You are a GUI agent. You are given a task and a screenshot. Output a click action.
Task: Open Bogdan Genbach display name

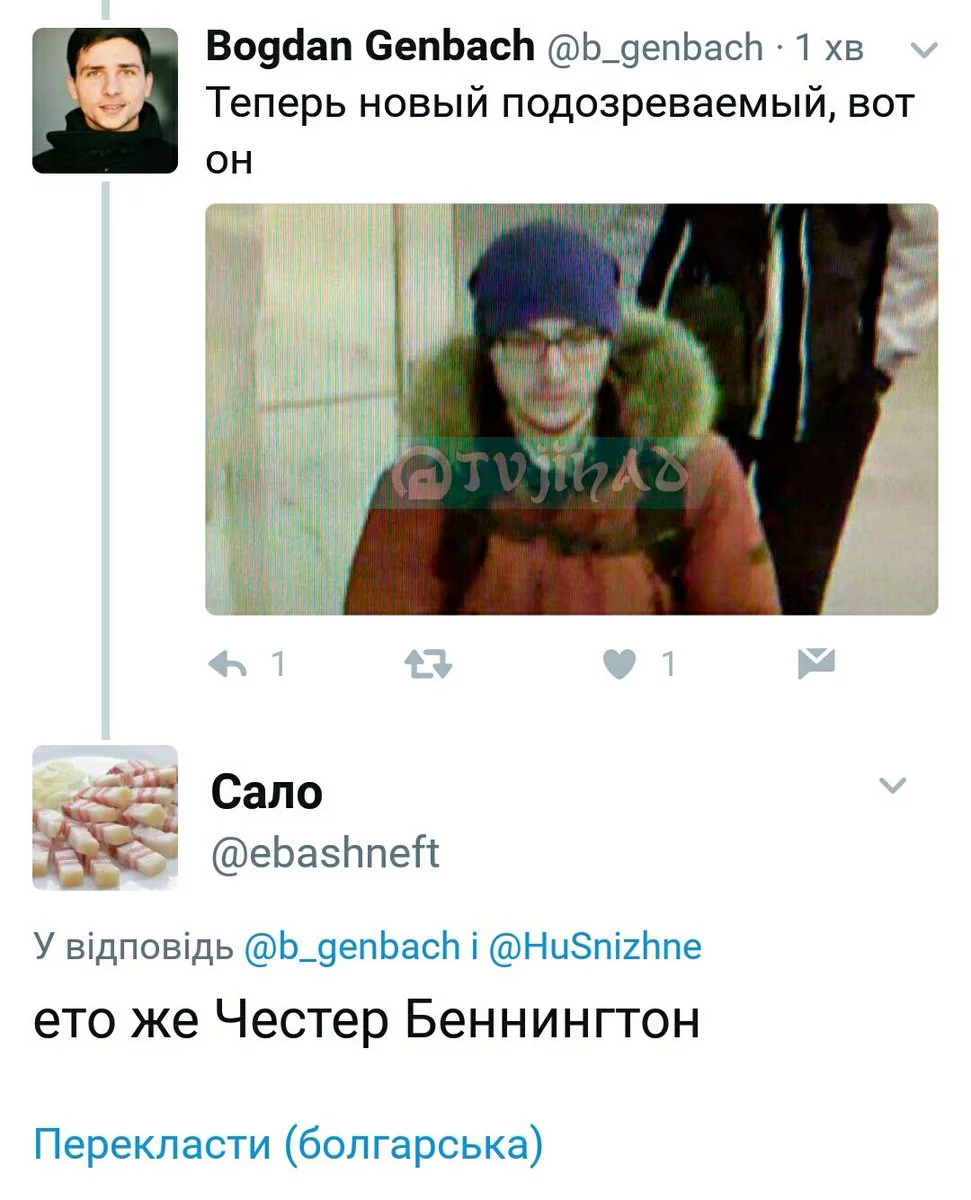pyautogui.click(x=371, y=47)
